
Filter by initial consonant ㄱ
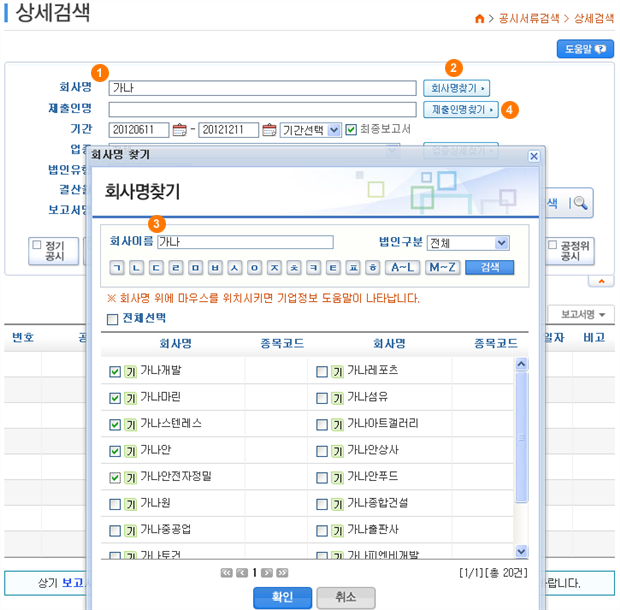click(116, 267)
